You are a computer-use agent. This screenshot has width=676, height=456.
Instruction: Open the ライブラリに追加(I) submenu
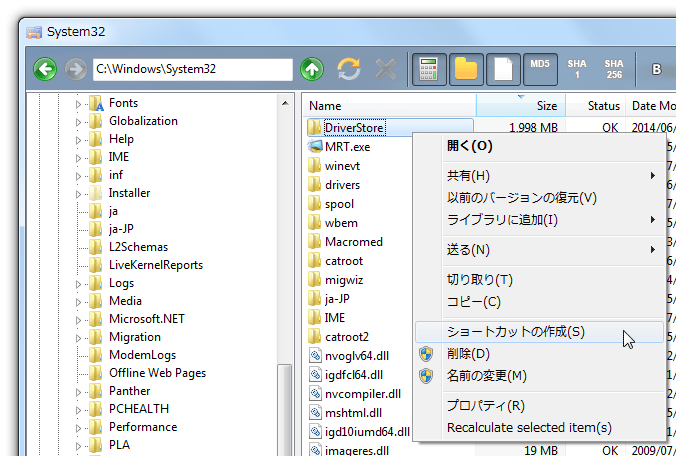[x=539, y=220]
